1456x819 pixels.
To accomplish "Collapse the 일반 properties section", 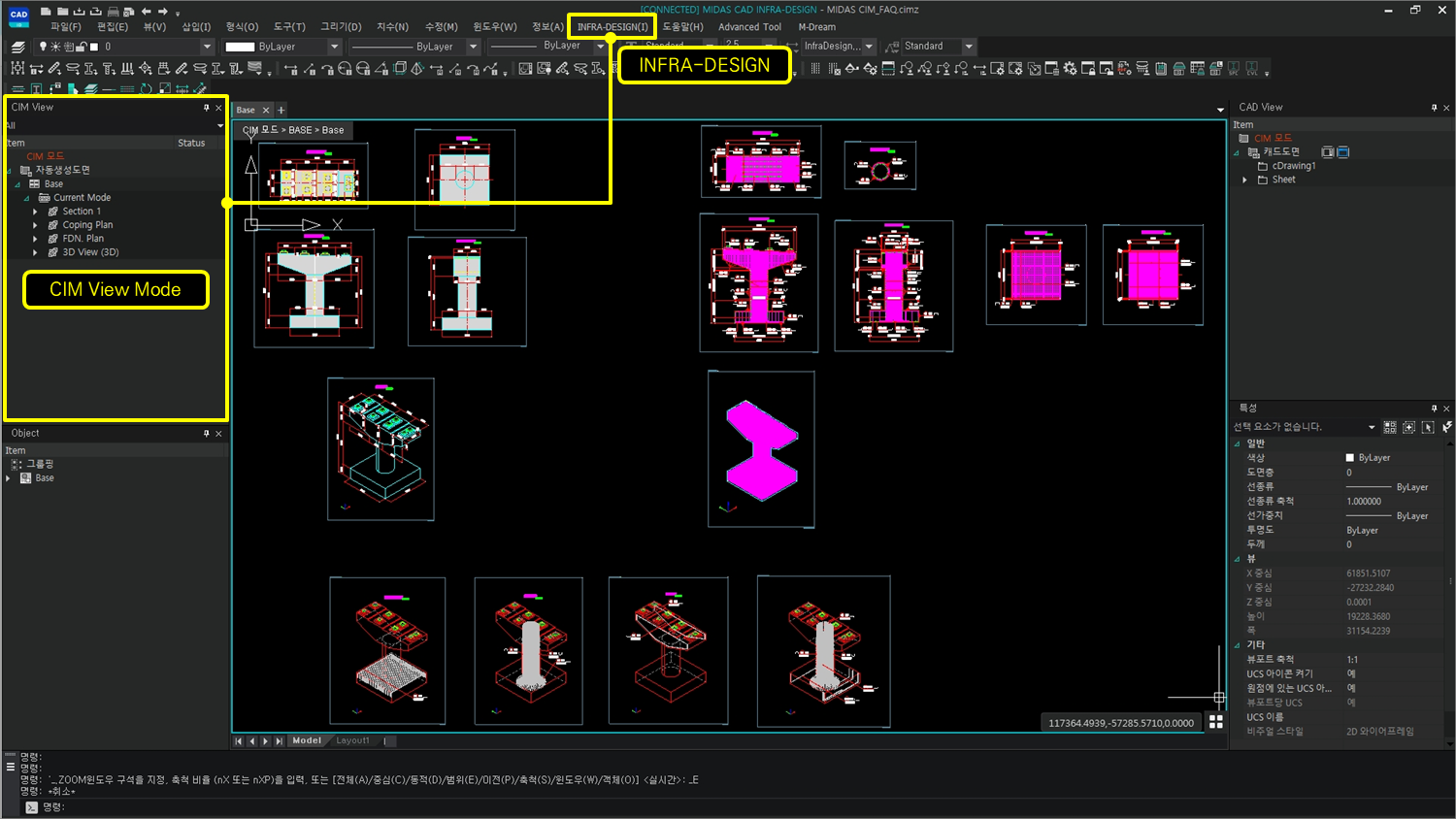I will pos(1238,443).
